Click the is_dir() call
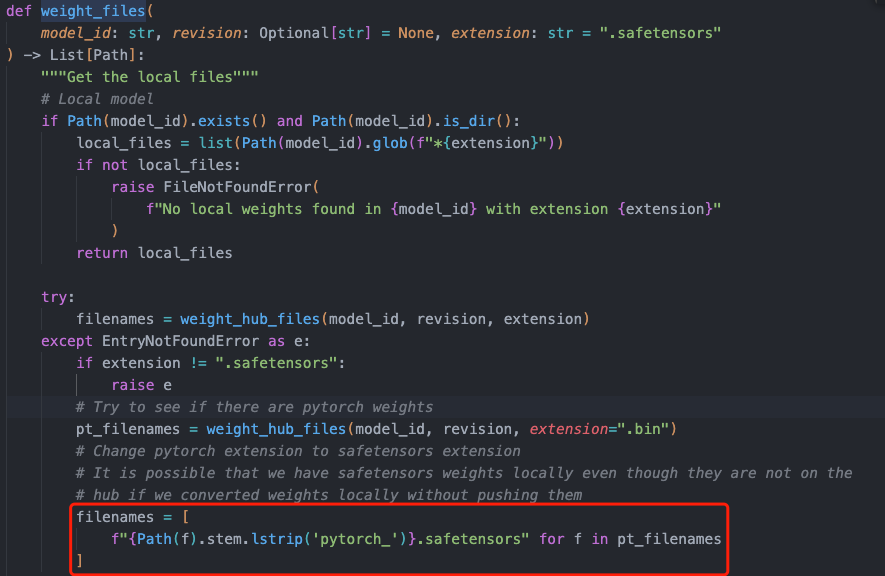The image size is (885, 576). pos(476,121)
